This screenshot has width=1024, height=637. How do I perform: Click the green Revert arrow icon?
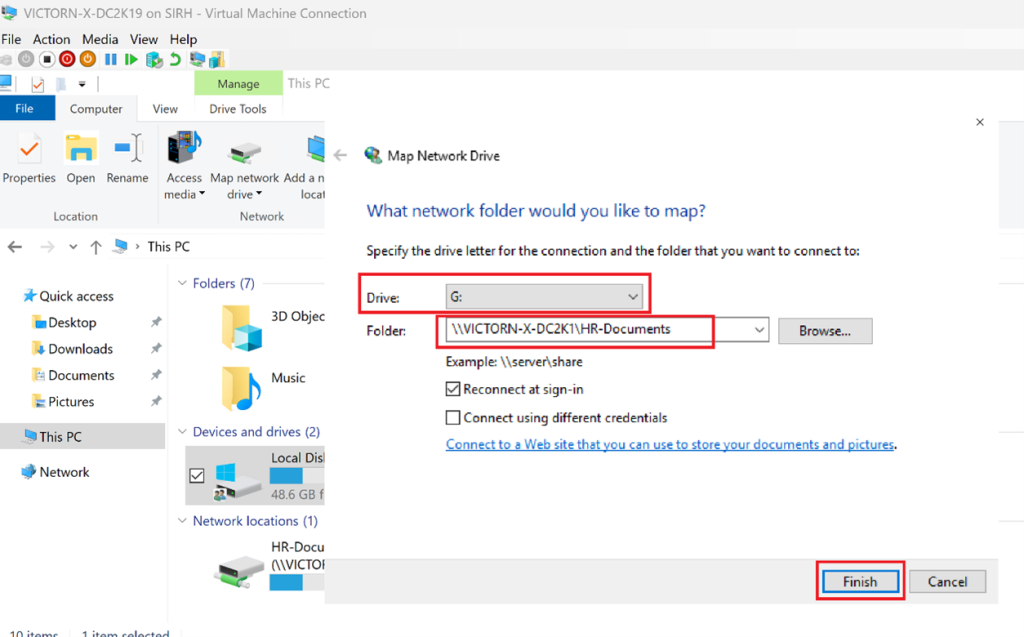tap(175, 60)
